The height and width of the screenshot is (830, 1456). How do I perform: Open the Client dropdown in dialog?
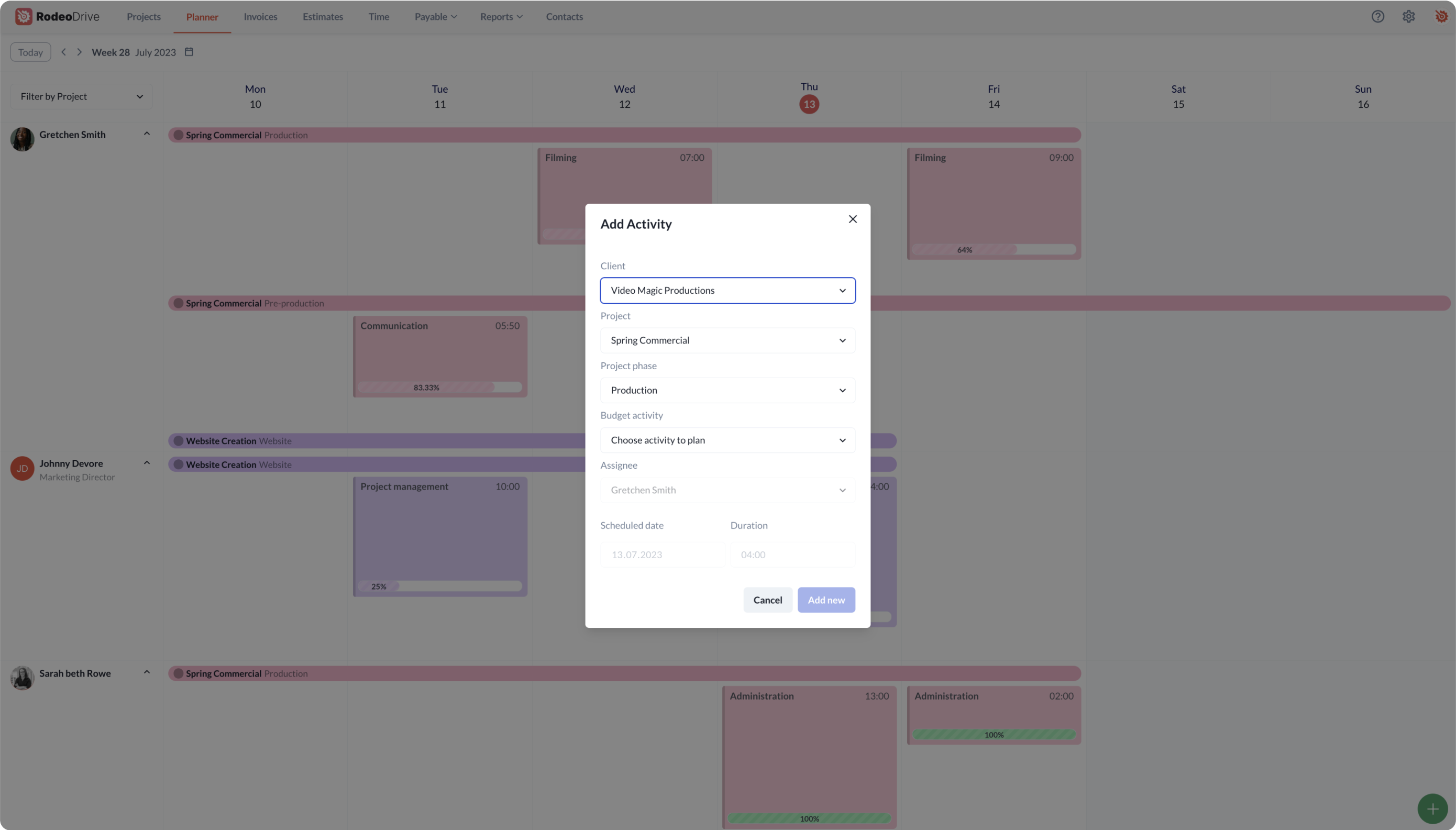[727, 290]
